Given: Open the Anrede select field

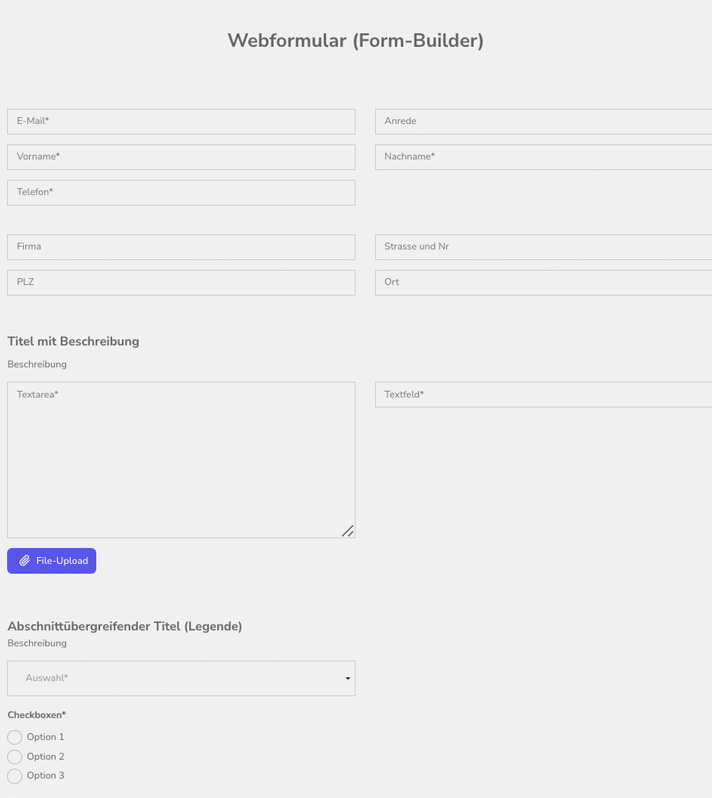Looking at the screenshot, I should 543,122.
